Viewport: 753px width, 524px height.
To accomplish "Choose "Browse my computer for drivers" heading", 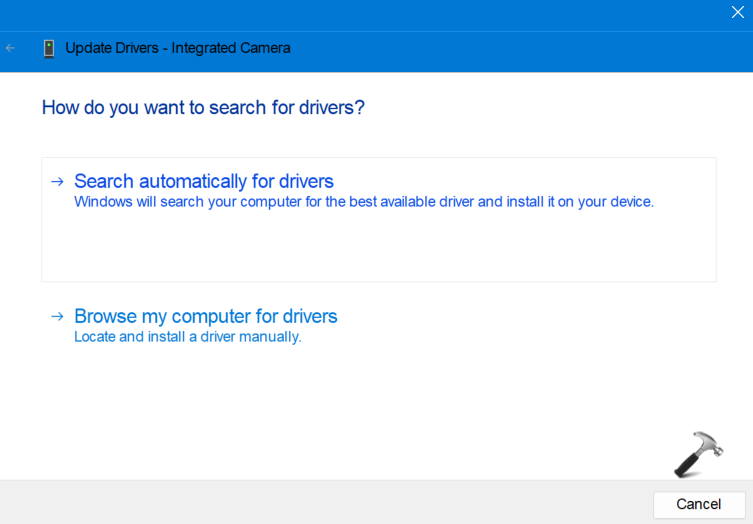I will coord(206,316).
